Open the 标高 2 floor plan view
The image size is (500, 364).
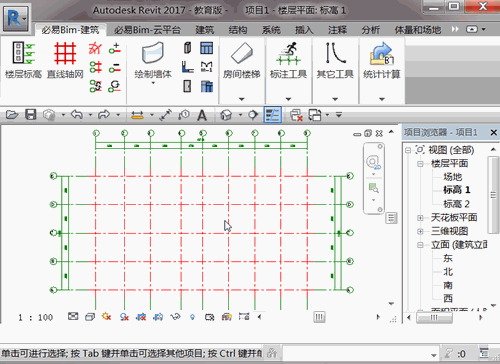pos(456,204)
